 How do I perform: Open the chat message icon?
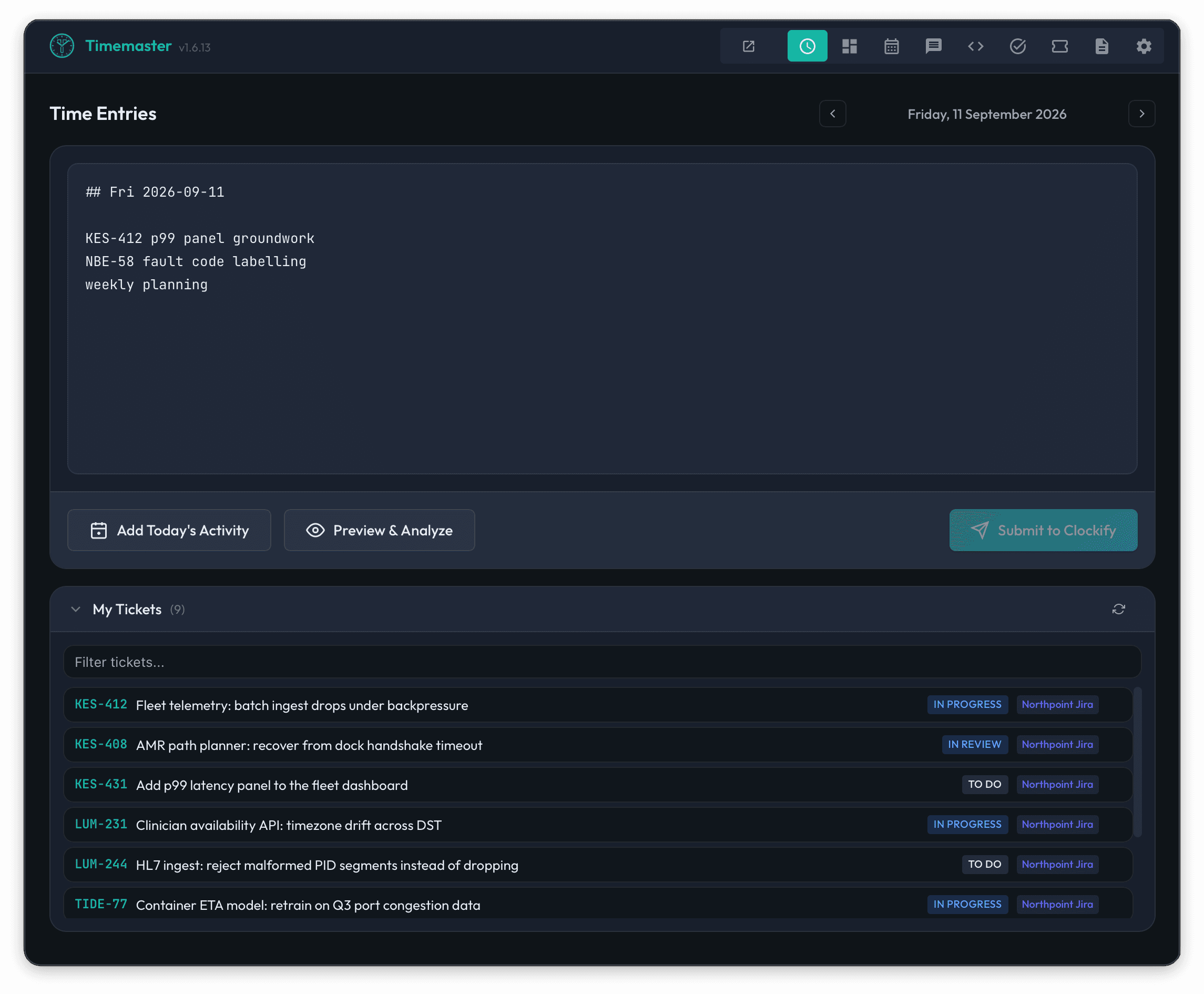pos(933,46)
